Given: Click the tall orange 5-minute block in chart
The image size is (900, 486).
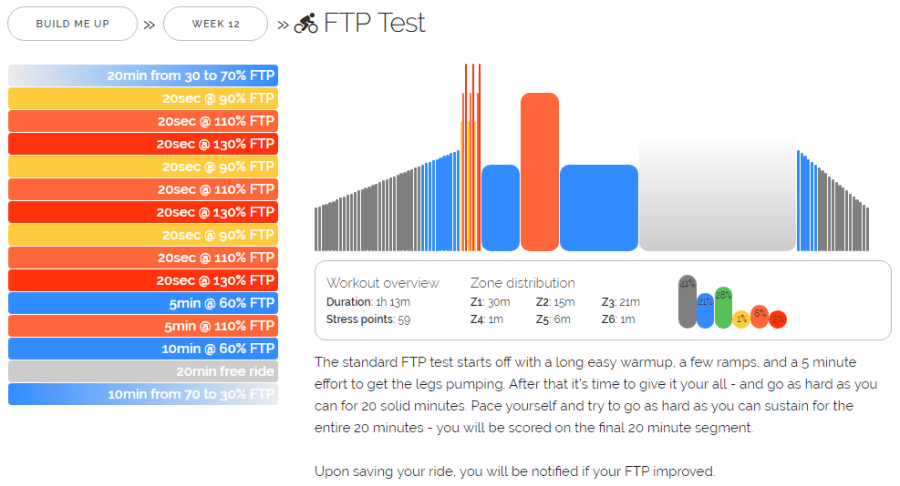Looking at the screenshot, I should (x=539, y=171).
